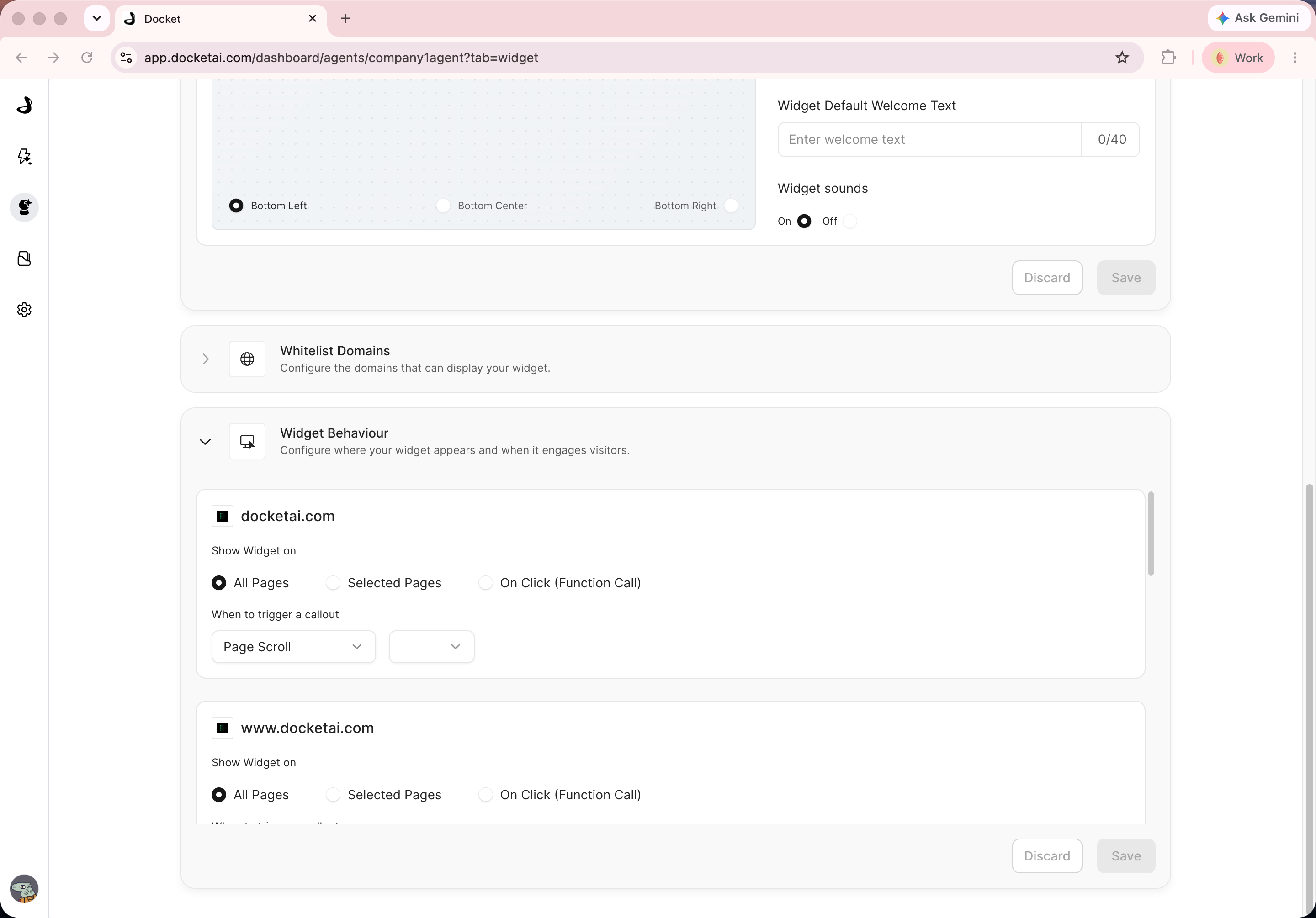Click the Docket logo in sidebar
Screen dimensions: 1316x918
[x=24, y=105]
